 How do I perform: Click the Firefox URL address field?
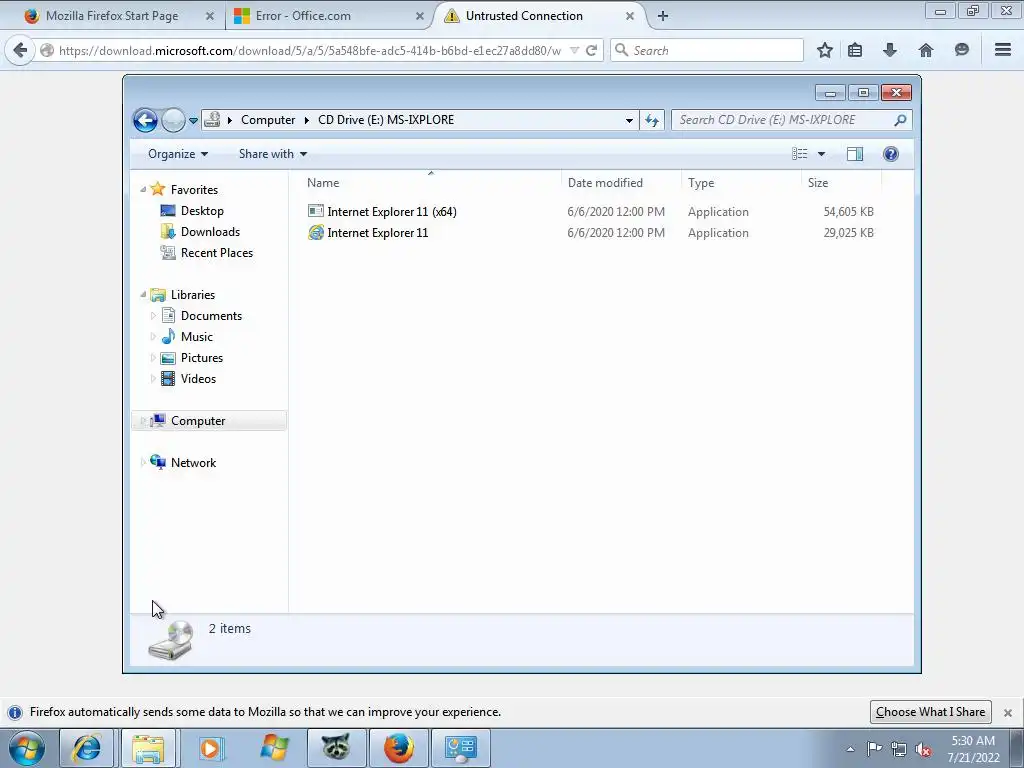[310, 50]
